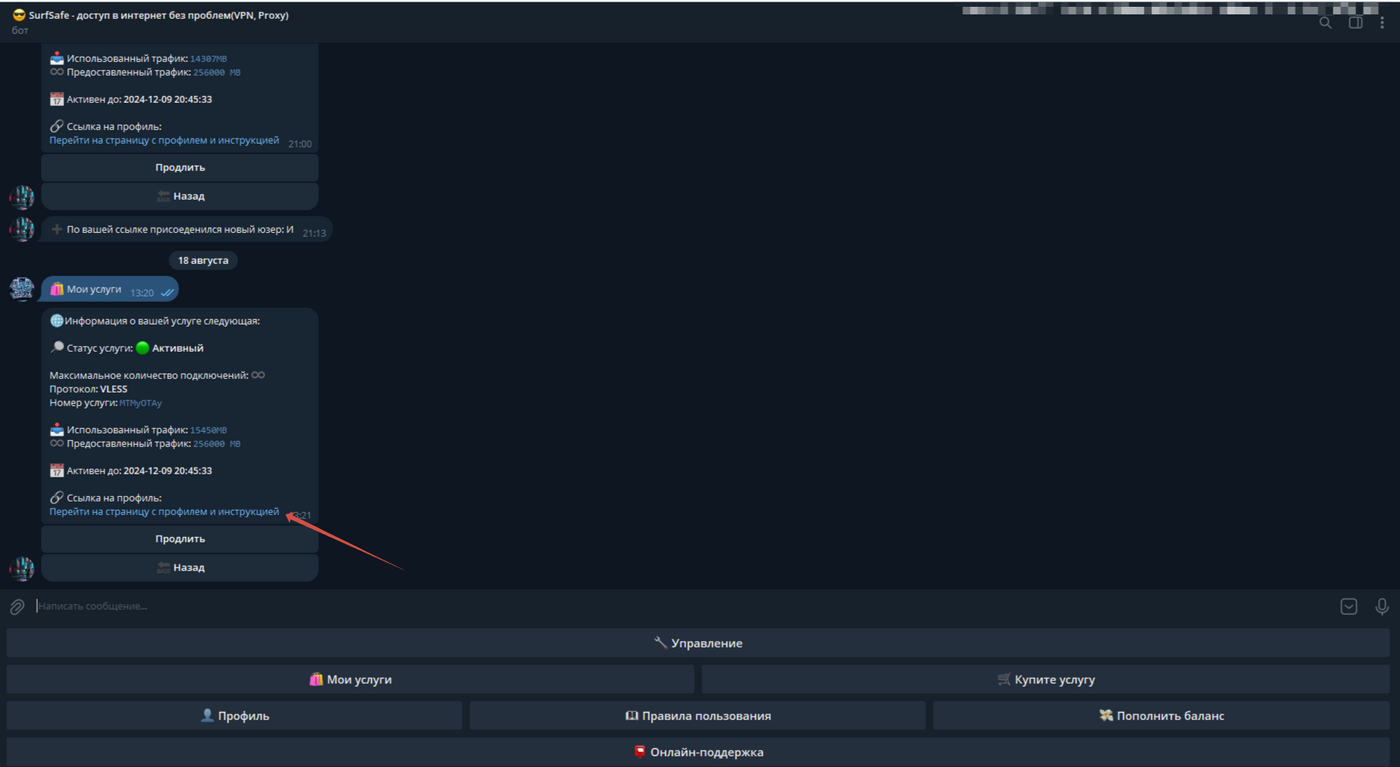1400x767 pixels.
Task: Open 'Правила пользования' keyboard button
Action: 697,715
